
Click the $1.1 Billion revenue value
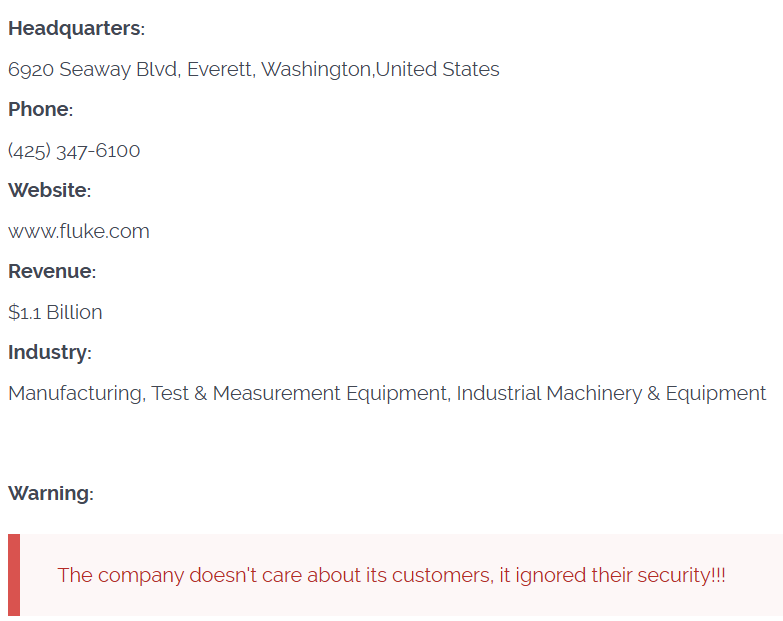[x=55, y=312]
